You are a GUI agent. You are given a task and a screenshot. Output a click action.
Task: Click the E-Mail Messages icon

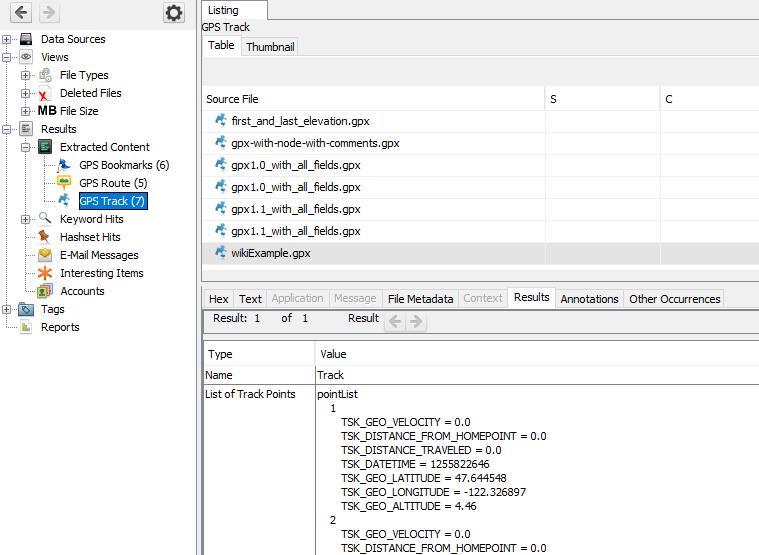(45, 255)
